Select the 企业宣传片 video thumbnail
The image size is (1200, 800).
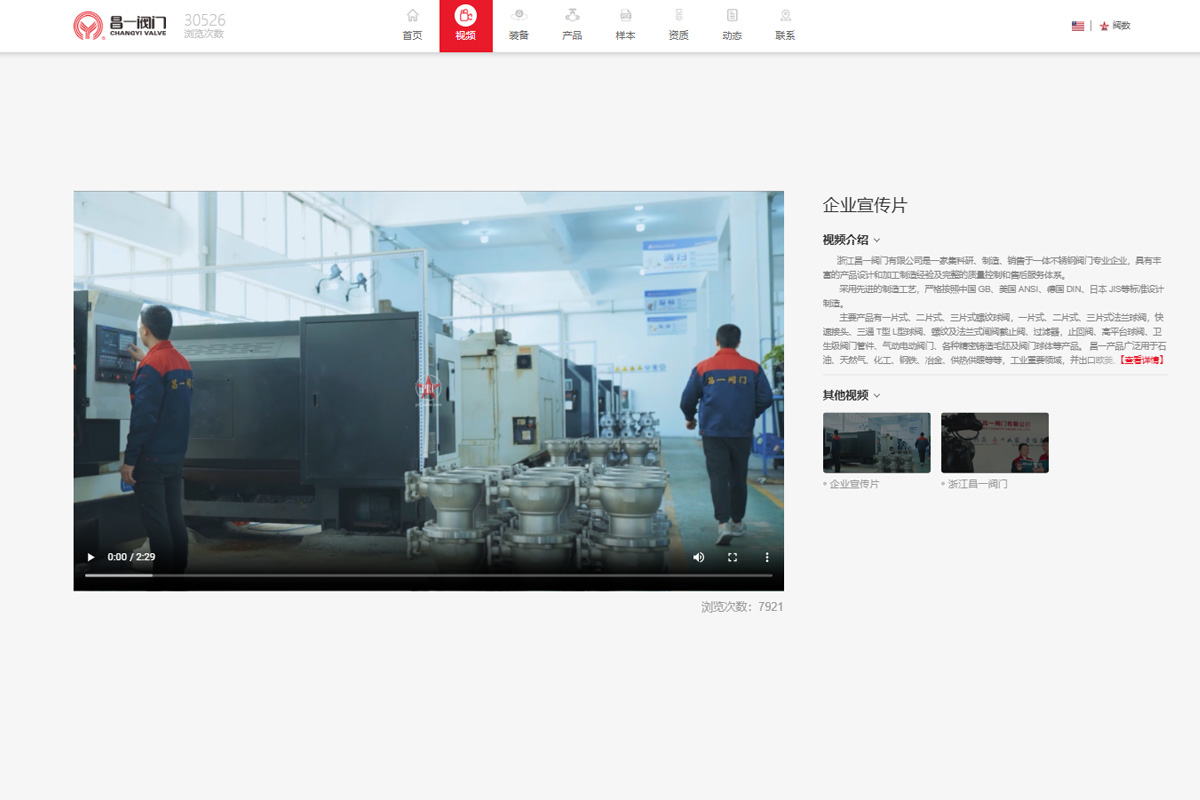coord(876,442)
